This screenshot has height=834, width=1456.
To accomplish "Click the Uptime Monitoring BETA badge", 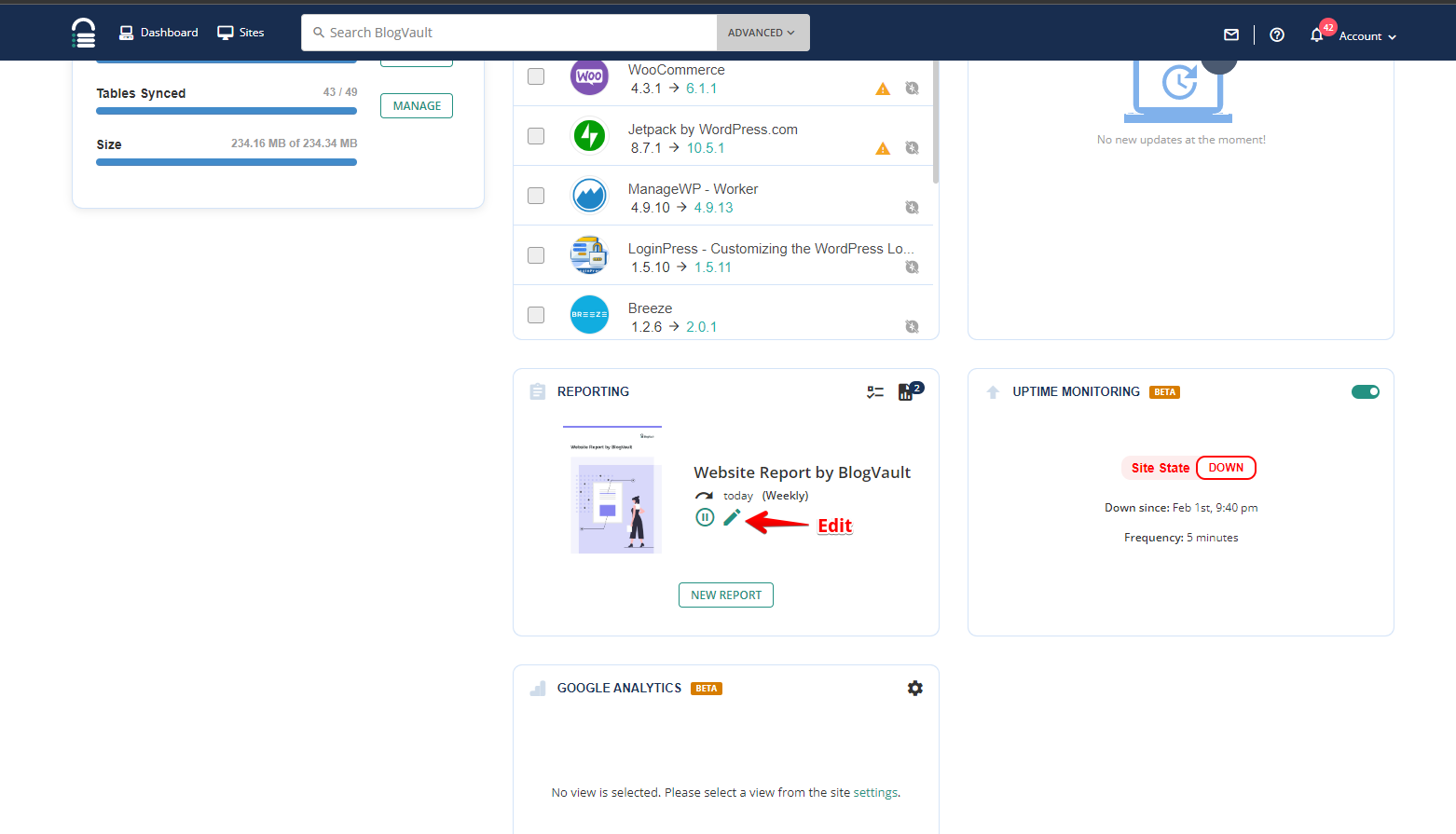I will tap(1164, 392).
